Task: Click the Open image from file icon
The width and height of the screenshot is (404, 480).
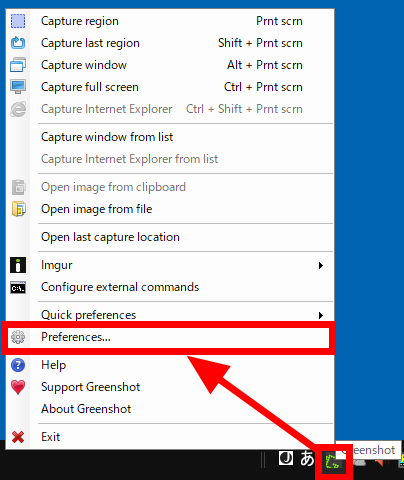Action: [x=19, y=209]
